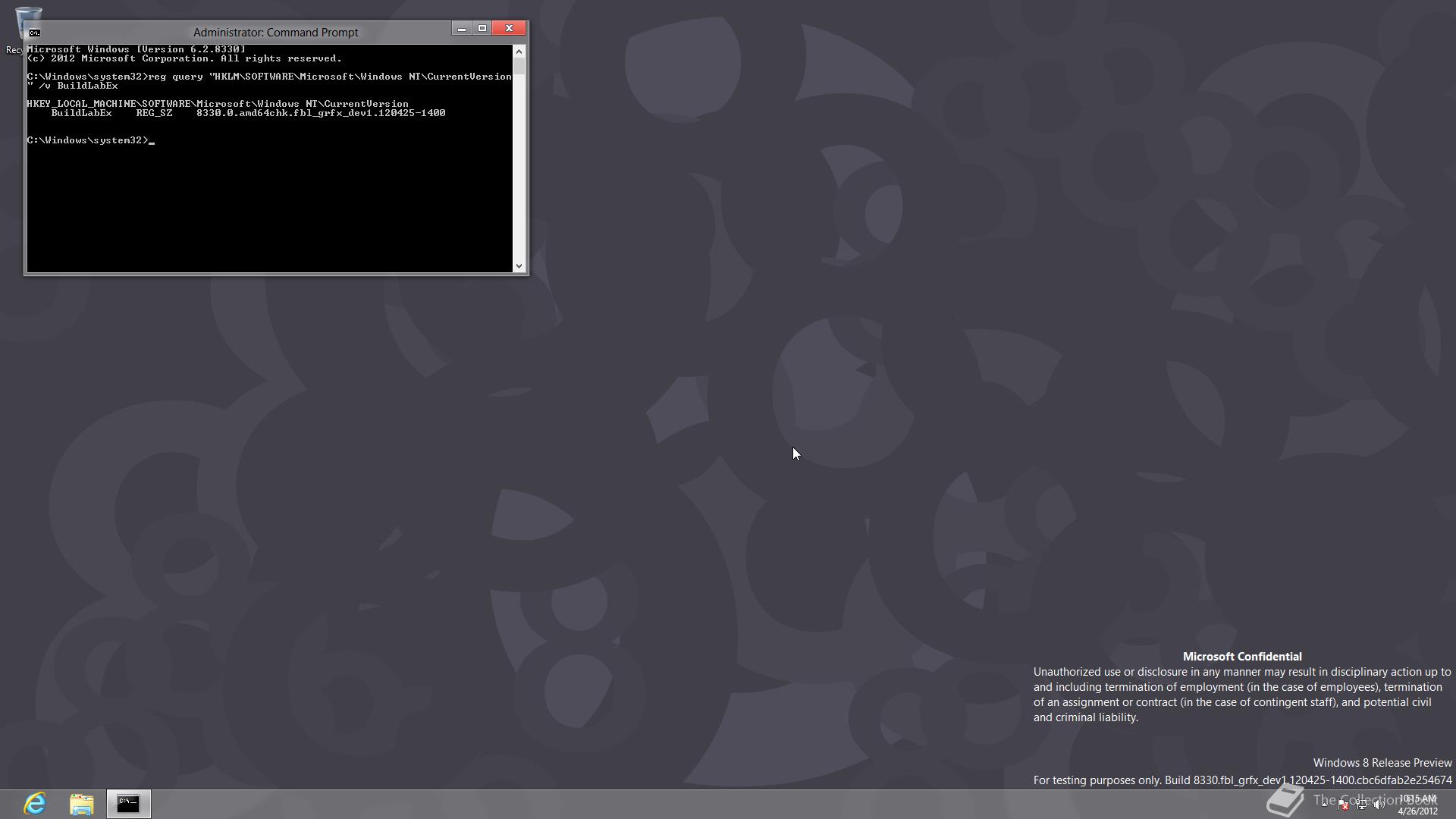Click the HKEY_LOCAL_MACHINE output line
Viewport: 1456px width, 819px height.
pyautogui.click(x=218, y=104)
